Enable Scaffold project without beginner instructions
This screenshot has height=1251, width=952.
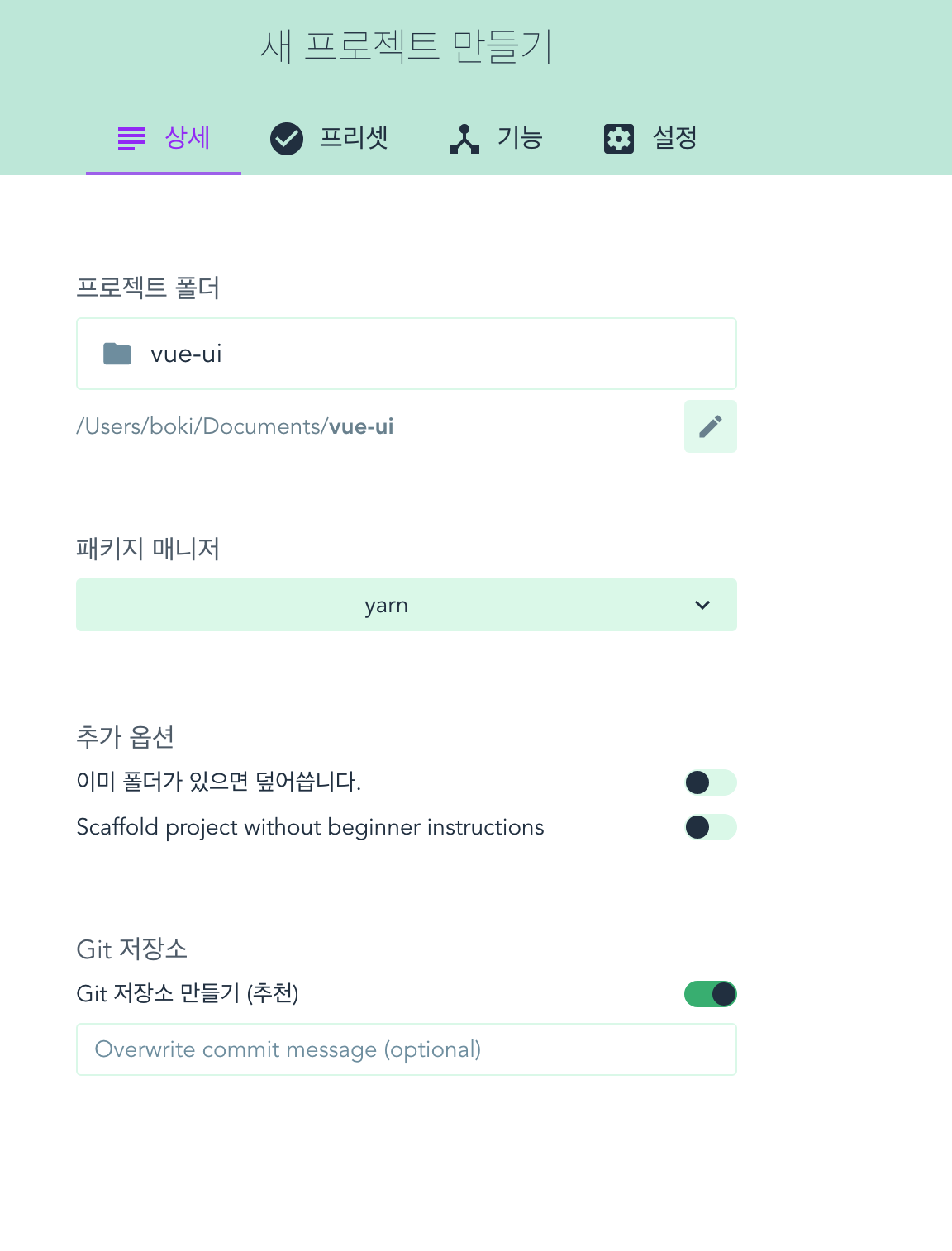click(x=711, y=826)
